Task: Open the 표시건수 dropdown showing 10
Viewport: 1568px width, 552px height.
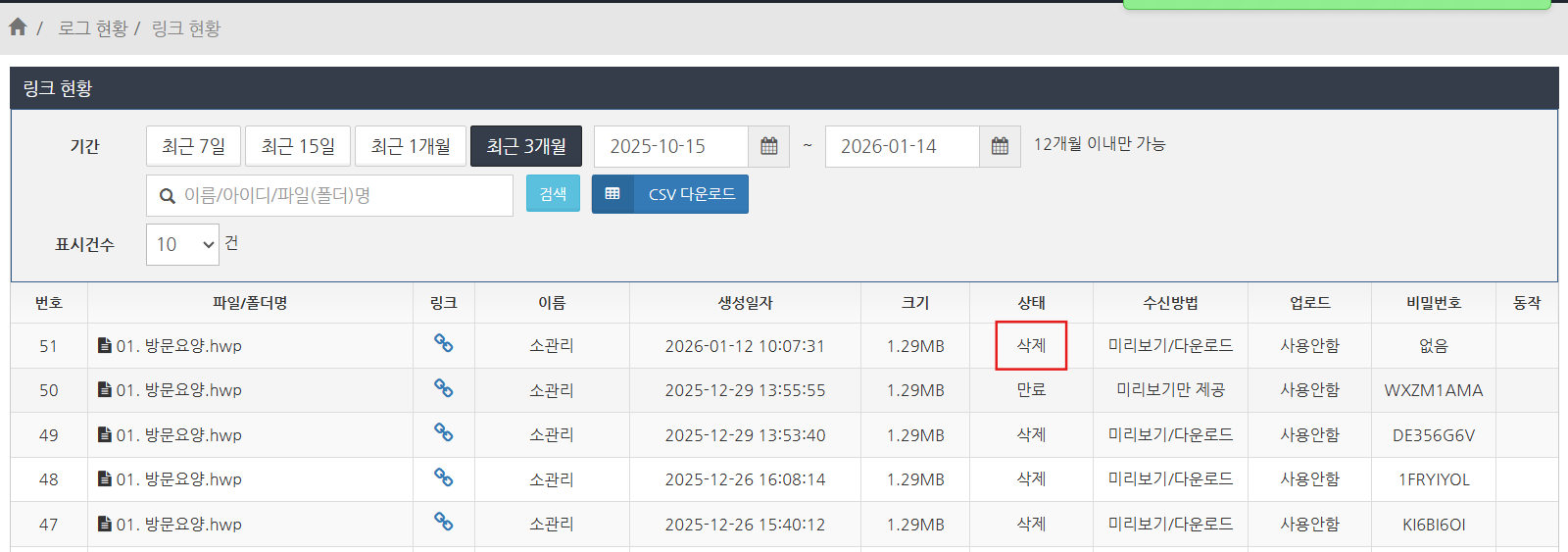Action: tap(183, 244)
